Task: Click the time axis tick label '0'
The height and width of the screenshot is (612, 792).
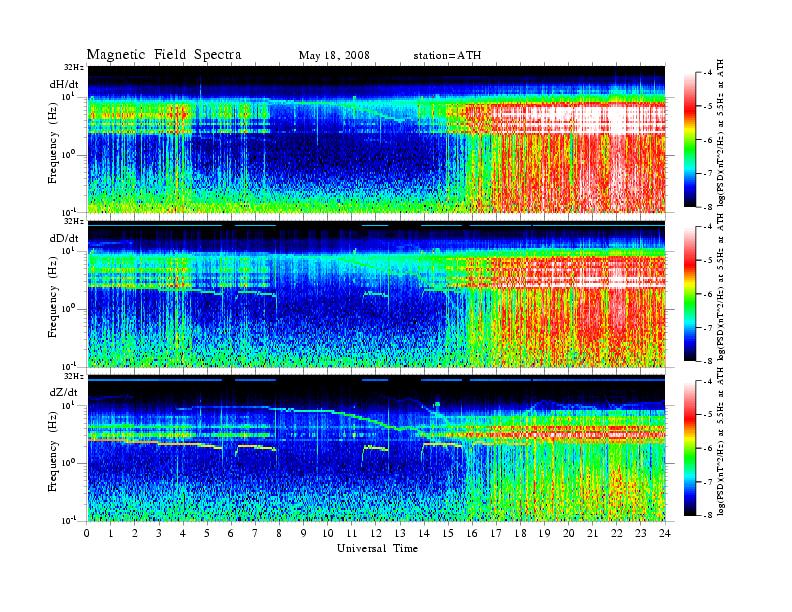Action: tap(87, 533)
